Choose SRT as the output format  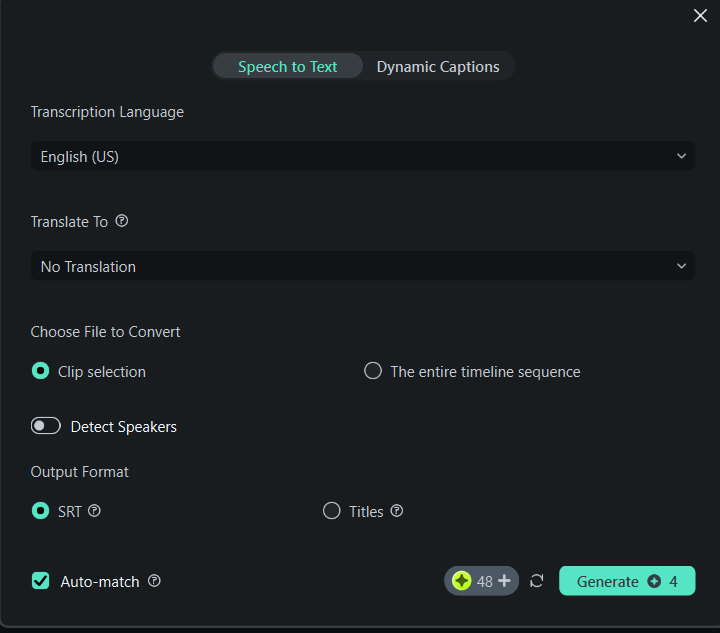41,511
